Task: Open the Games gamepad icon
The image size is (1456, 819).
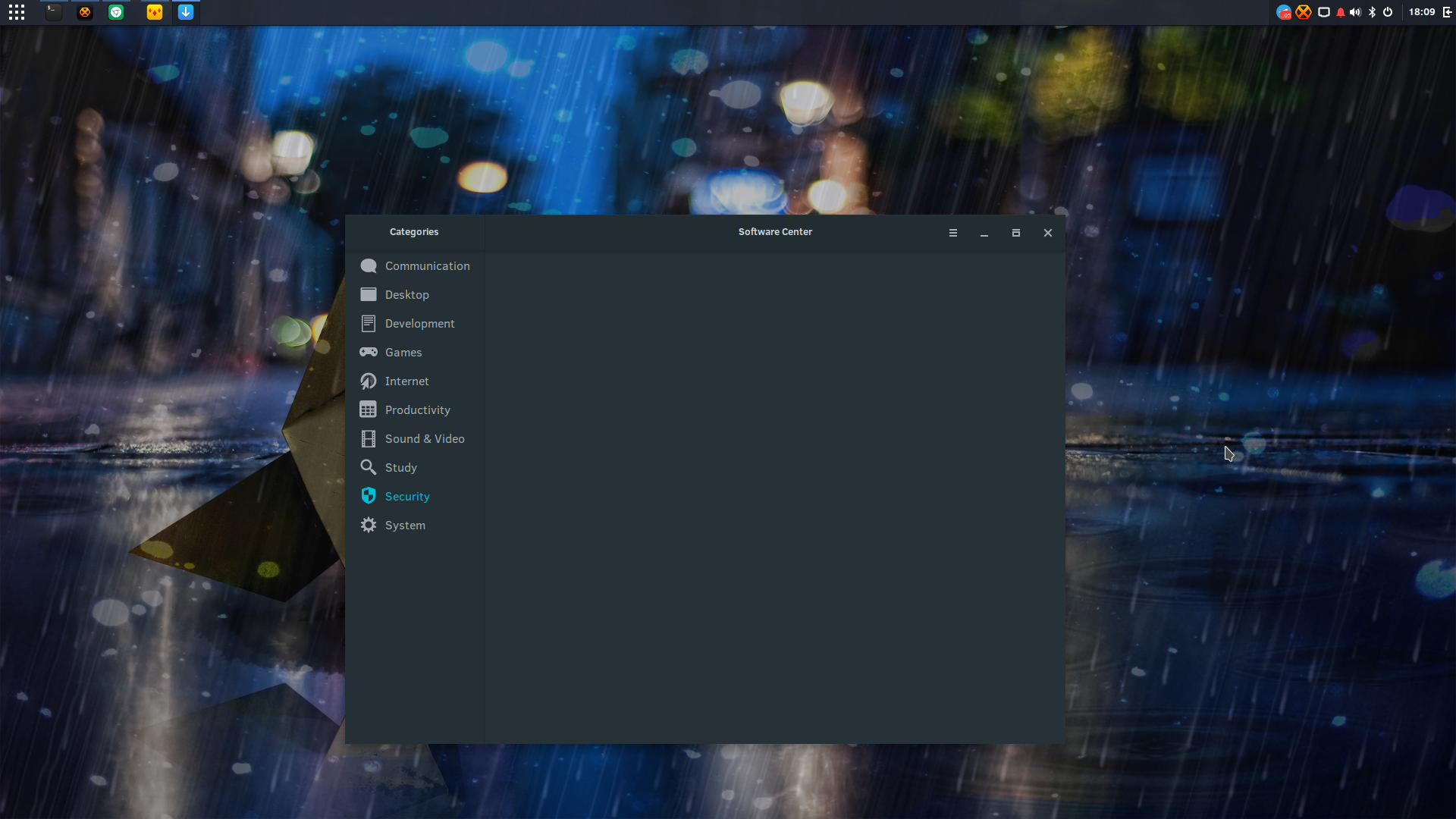Action: (369, 353)
